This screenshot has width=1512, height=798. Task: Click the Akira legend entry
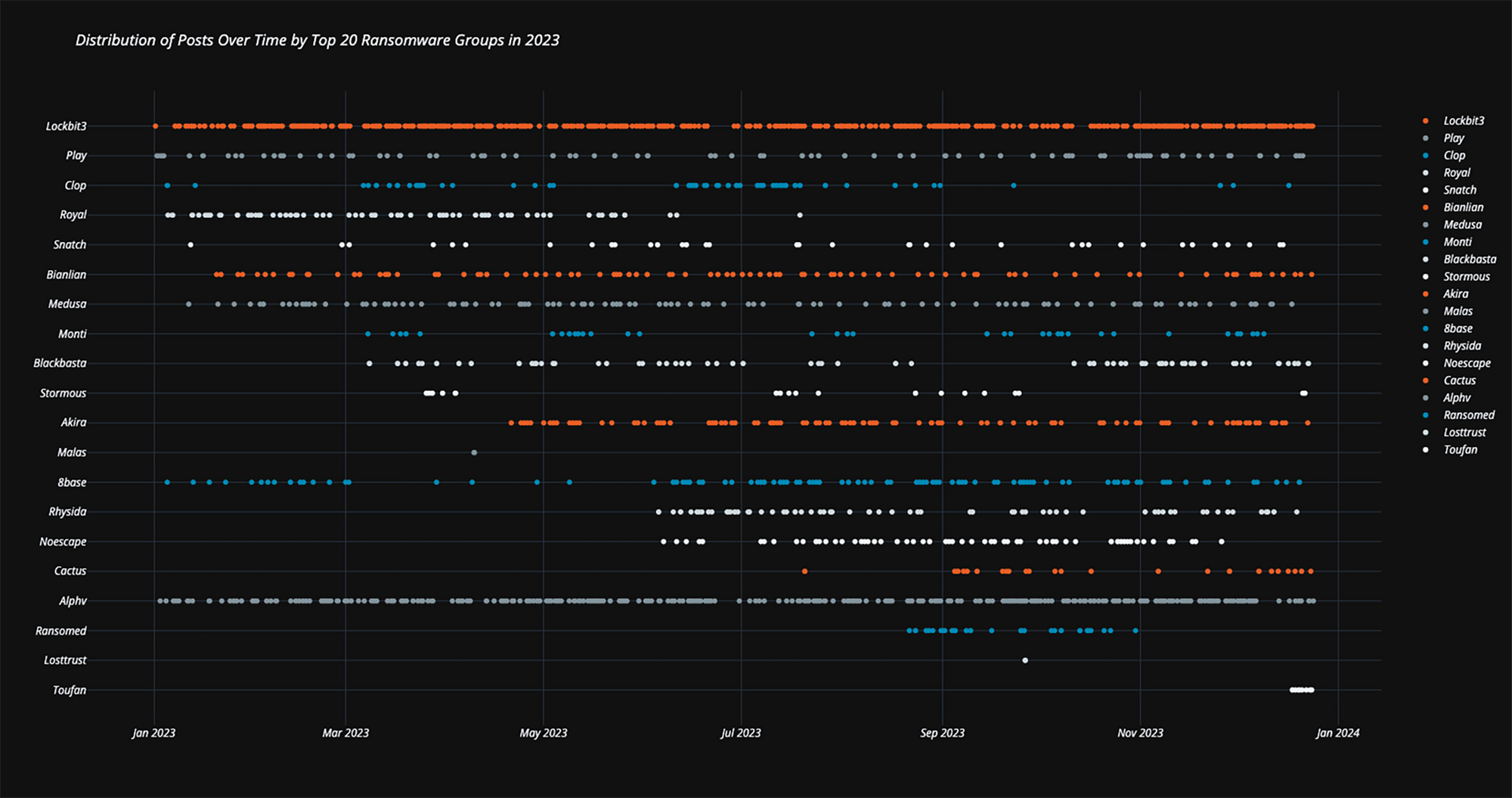coord(1455,294)
